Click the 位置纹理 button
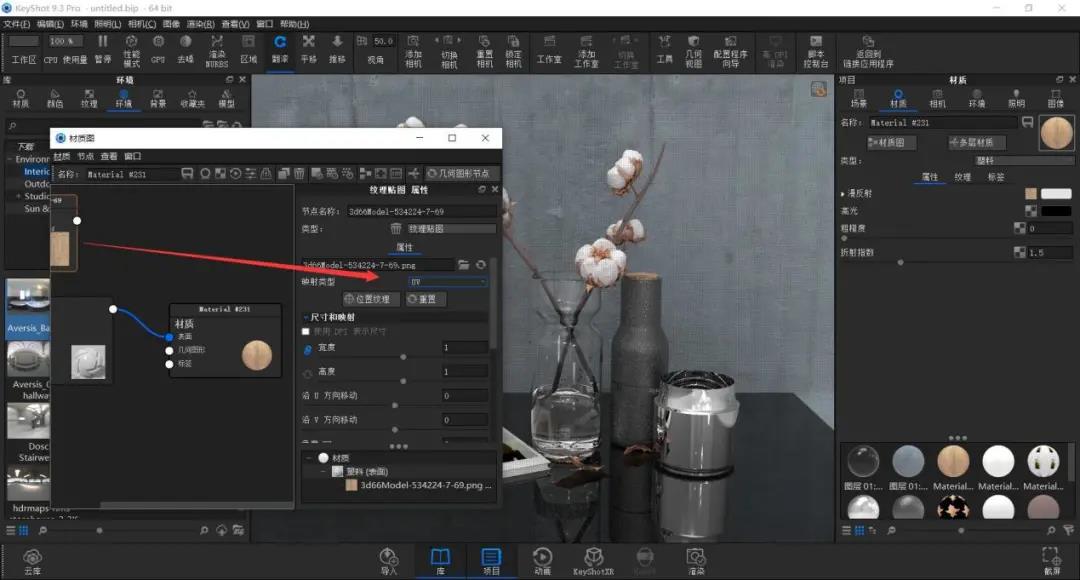Viewport: 1080px width, 580px height. tap(371, 299)
